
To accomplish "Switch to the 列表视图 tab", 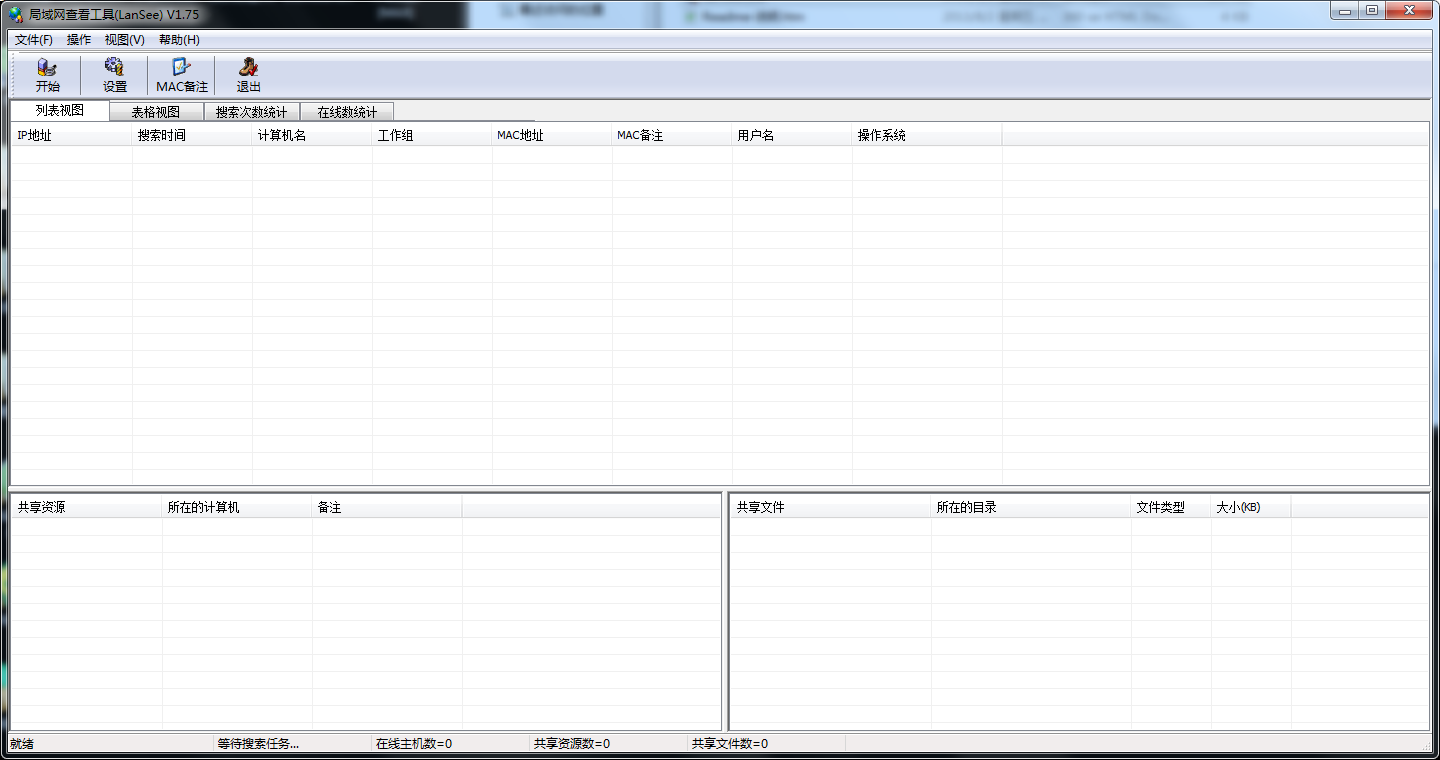I will 60,111.
